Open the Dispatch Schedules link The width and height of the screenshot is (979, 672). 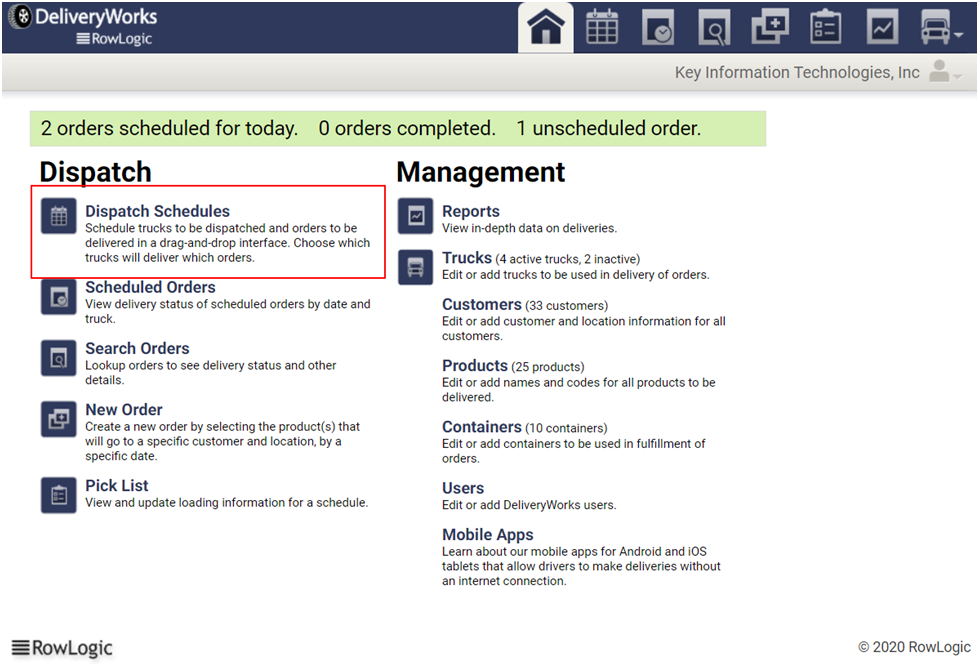tap(157, 211)
